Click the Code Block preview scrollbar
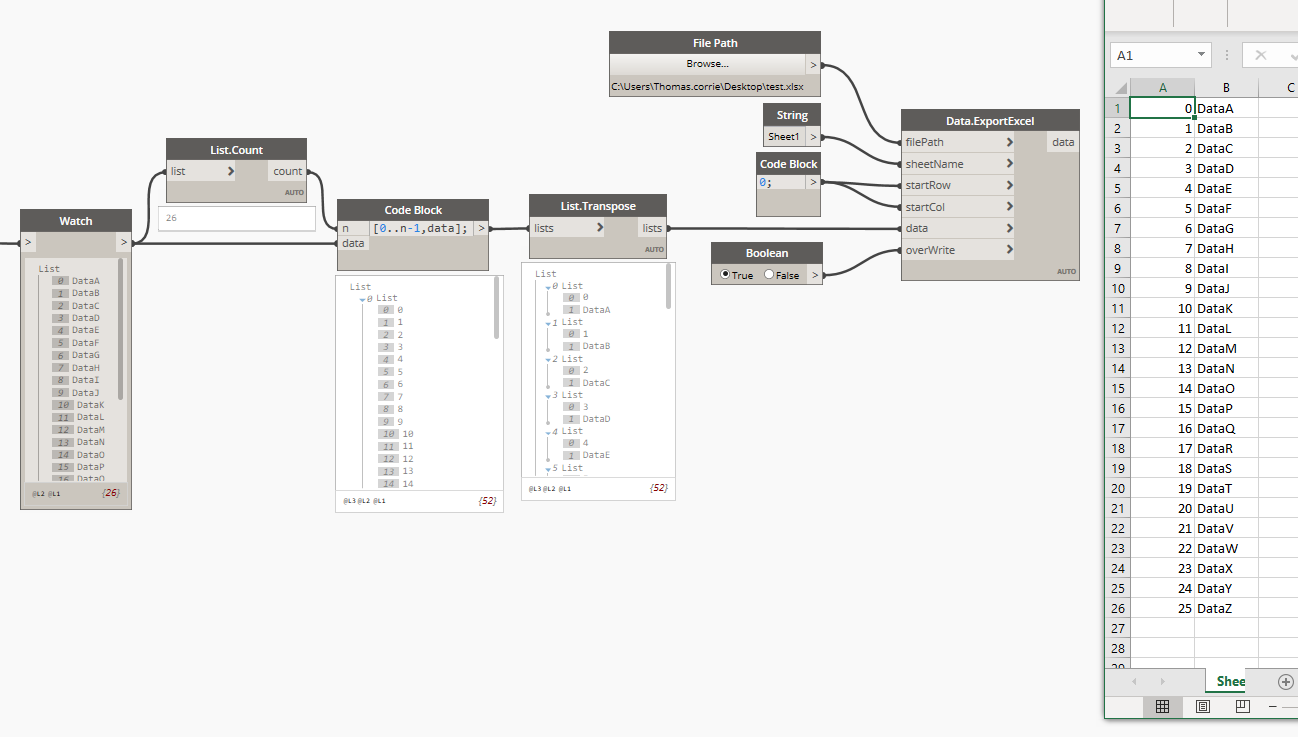The height and width of the screenshot is (737, 1298). point(497,309)
